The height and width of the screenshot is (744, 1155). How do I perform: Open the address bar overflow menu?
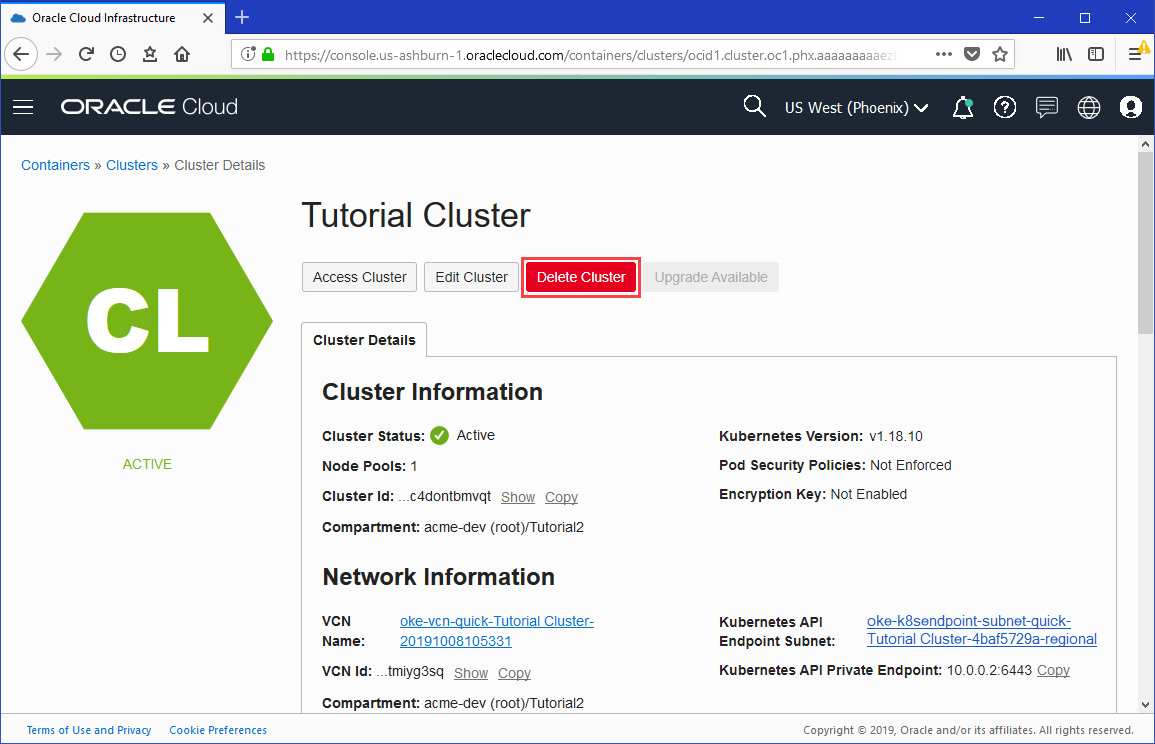pos(943,54)
